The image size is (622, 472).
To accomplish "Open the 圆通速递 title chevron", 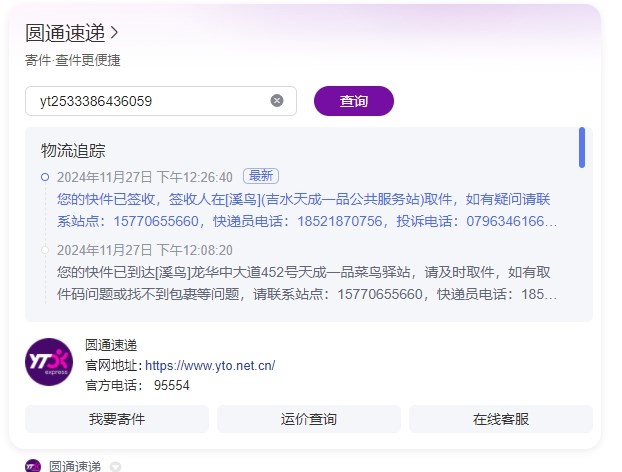I will tap(114, 33).
